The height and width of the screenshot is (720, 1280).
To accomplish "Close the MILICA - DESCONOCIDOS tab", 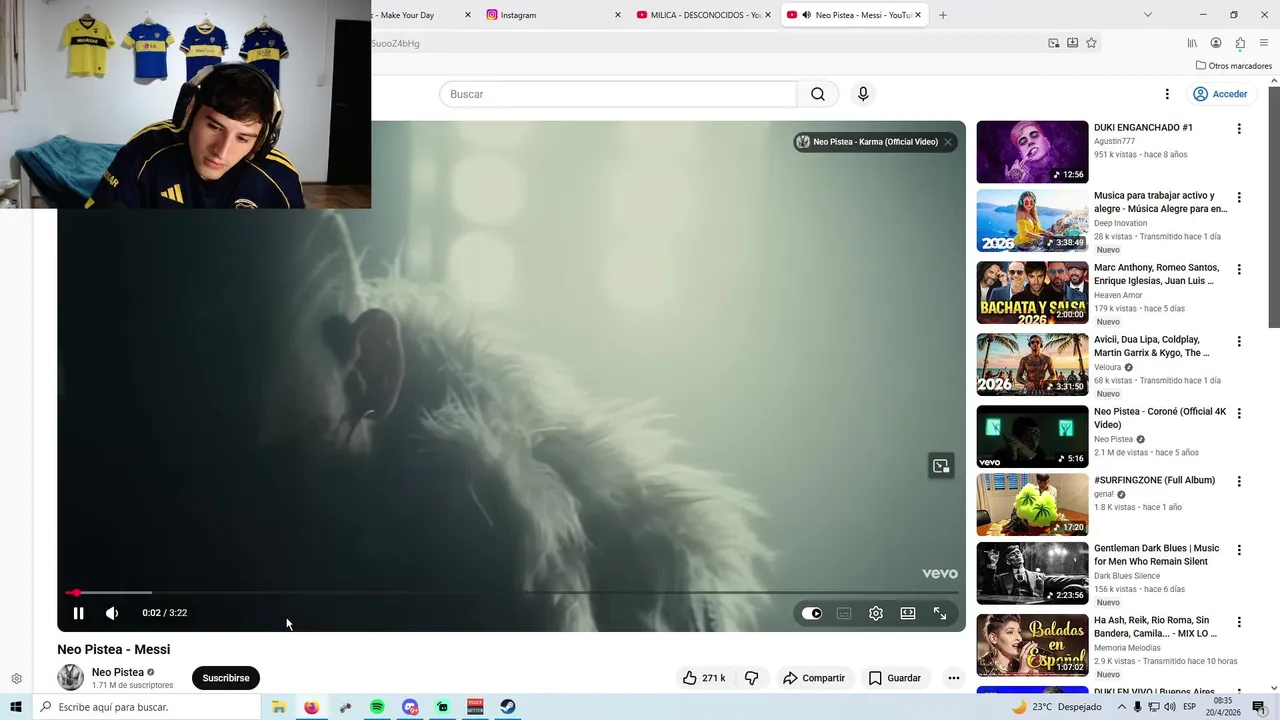I will click(x=768, y=15).
